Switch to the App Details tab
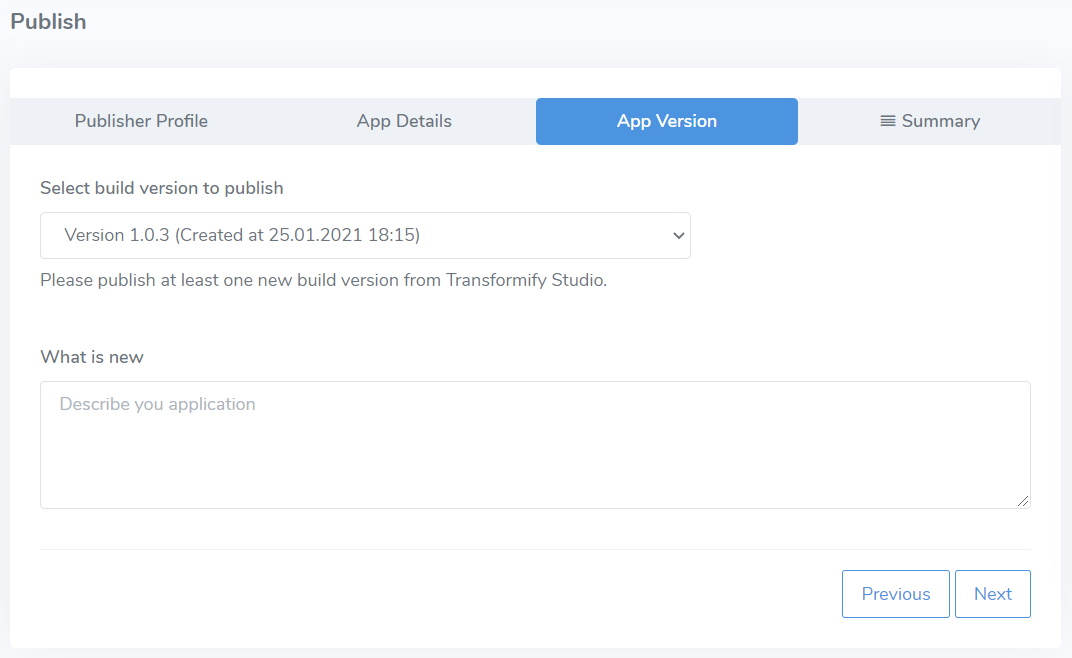Image resolution: width=1072 pixels, height=658 pixels. [404, 121]
